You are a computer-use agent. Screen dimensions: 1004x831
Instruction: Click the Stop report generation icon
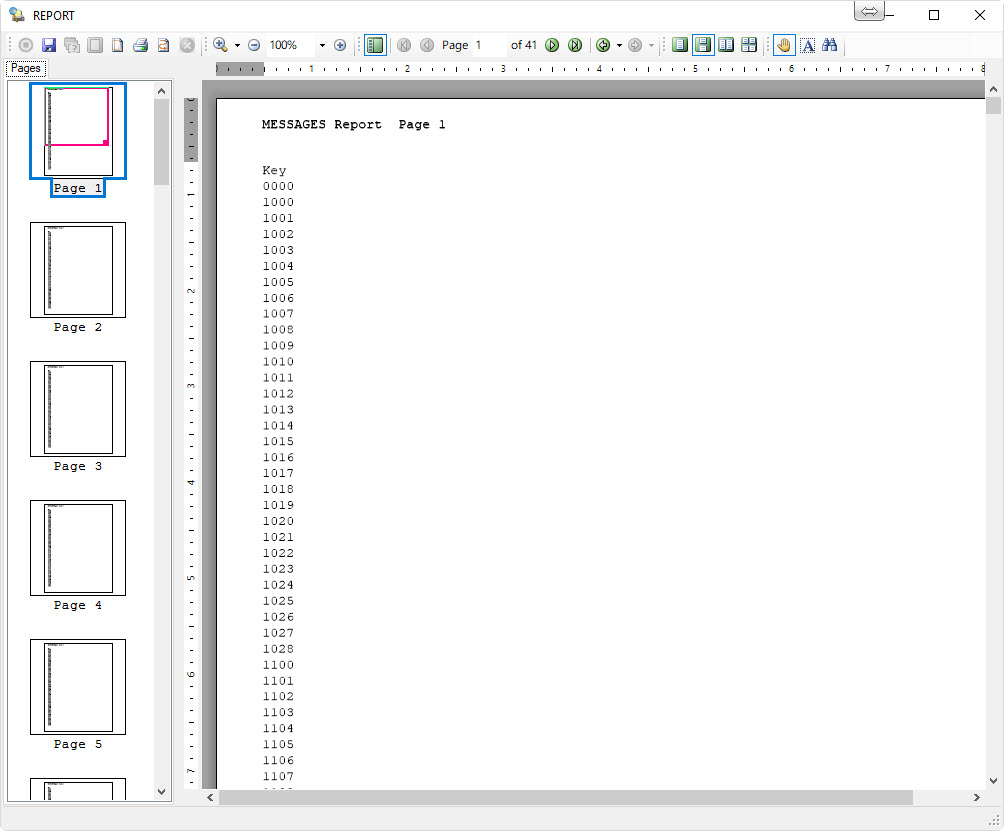(x=26, y=45)
